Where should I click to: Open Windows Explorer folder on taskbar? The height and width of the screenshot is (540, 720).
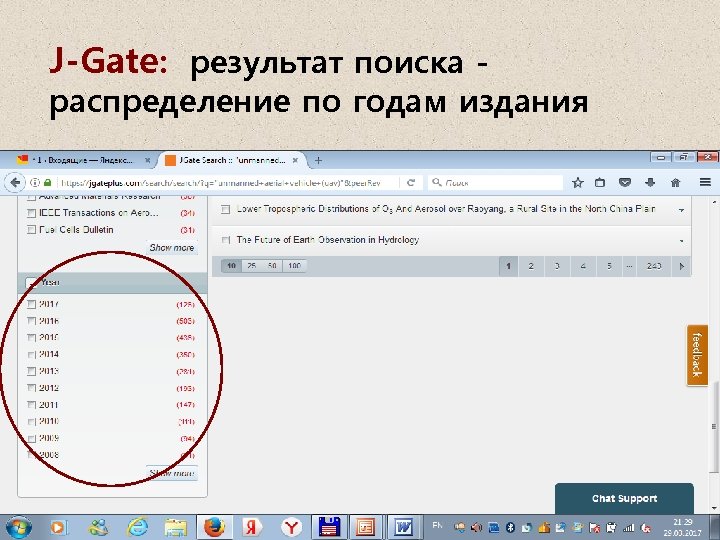tap(176, 527)
